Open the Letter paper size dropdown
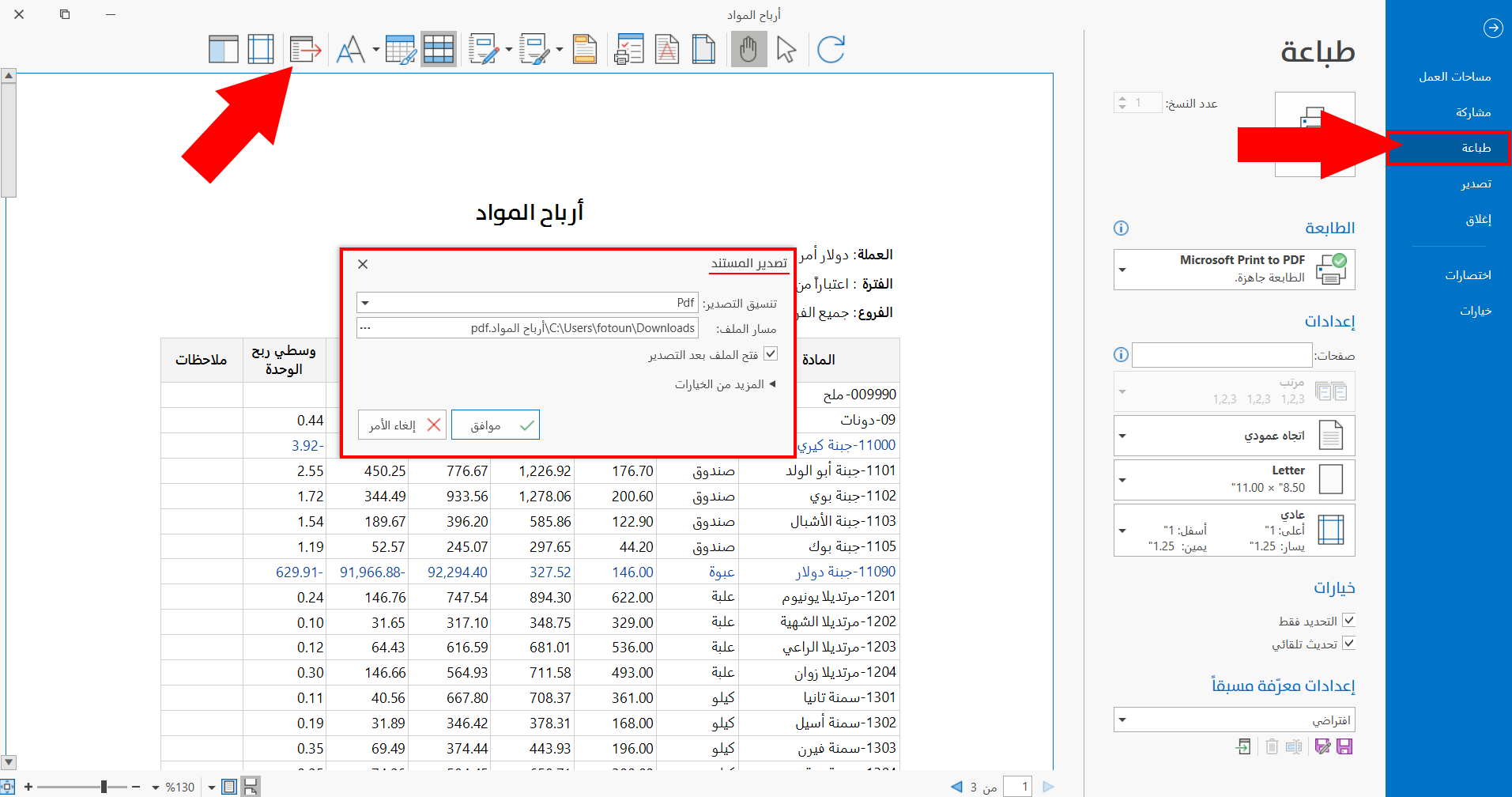 click(x=1234, y=480)
